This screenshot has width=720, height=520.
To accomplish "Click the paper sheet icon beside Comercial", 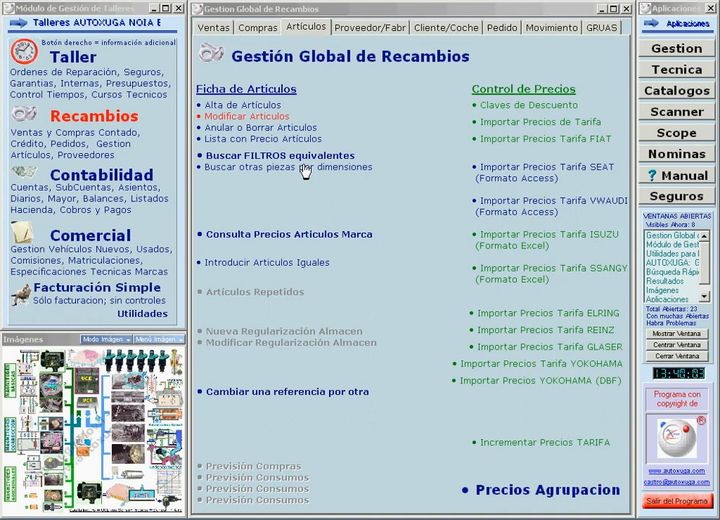I will point(22,232).
